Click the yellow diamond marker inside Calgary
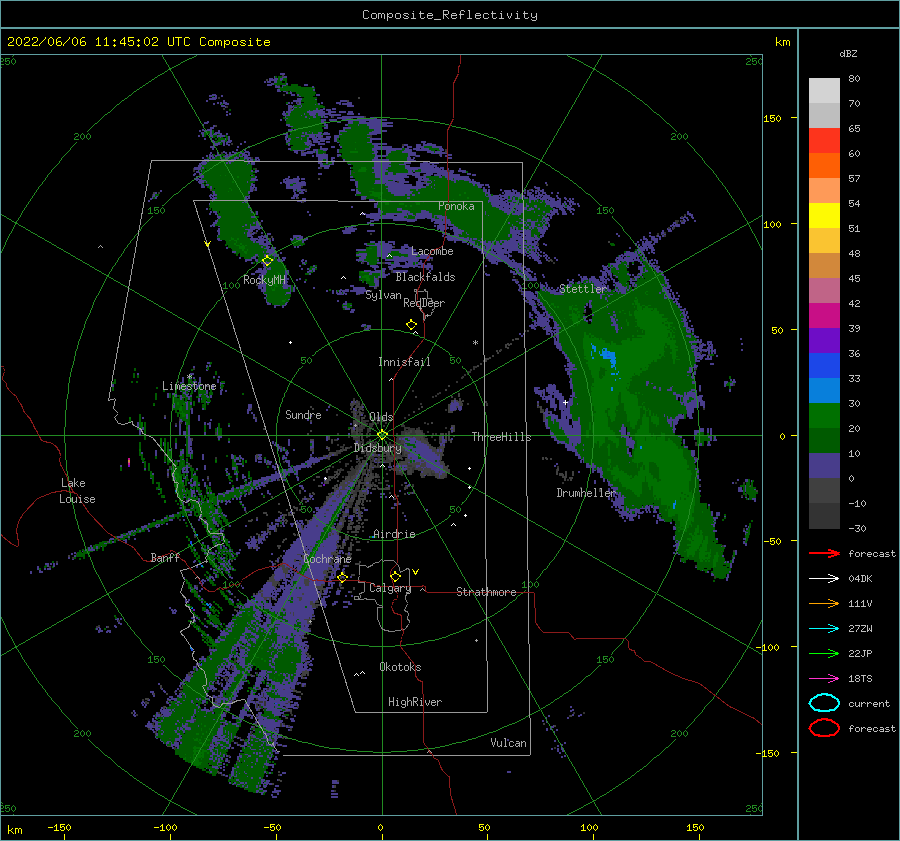 [395, 576]
